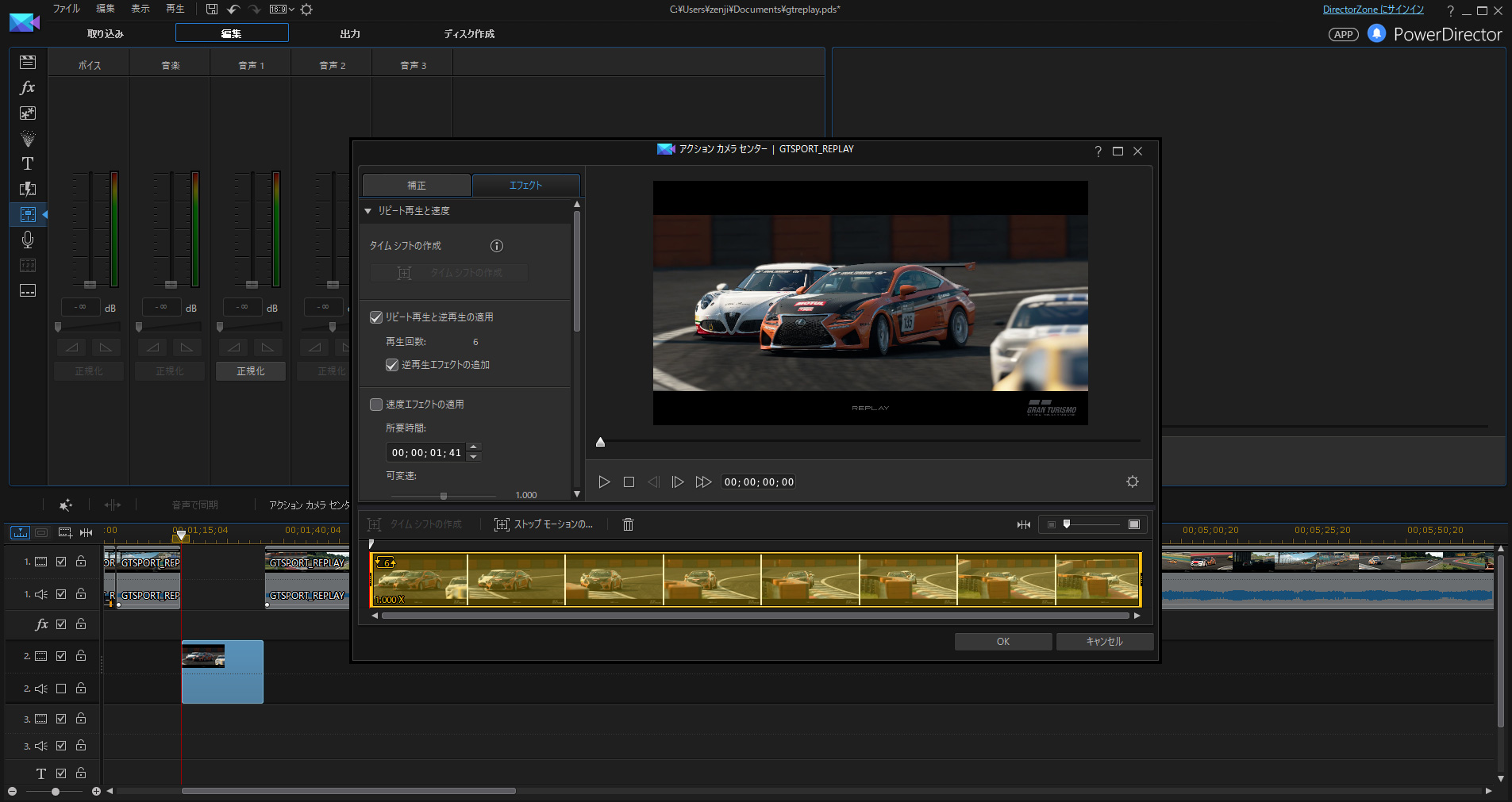Screen dimensions: 1512x802
Task: Click the stop button in preview
Action: coord(629,482)
